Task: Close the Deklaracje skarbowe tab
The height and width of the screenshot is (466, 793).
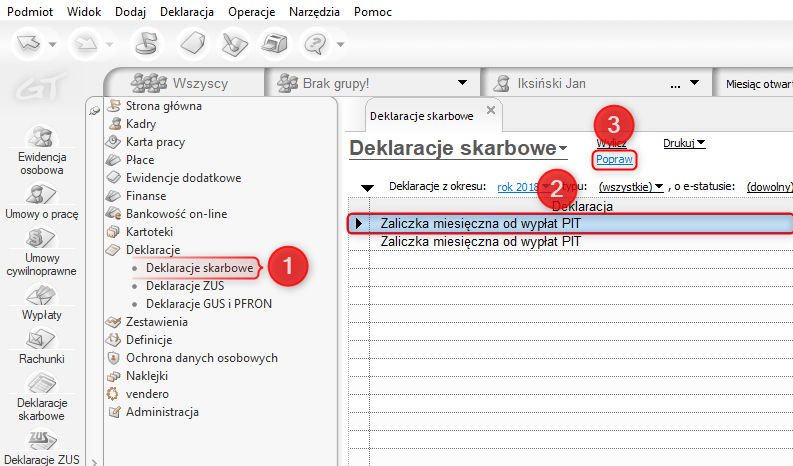Action: (x=491, y=110)
